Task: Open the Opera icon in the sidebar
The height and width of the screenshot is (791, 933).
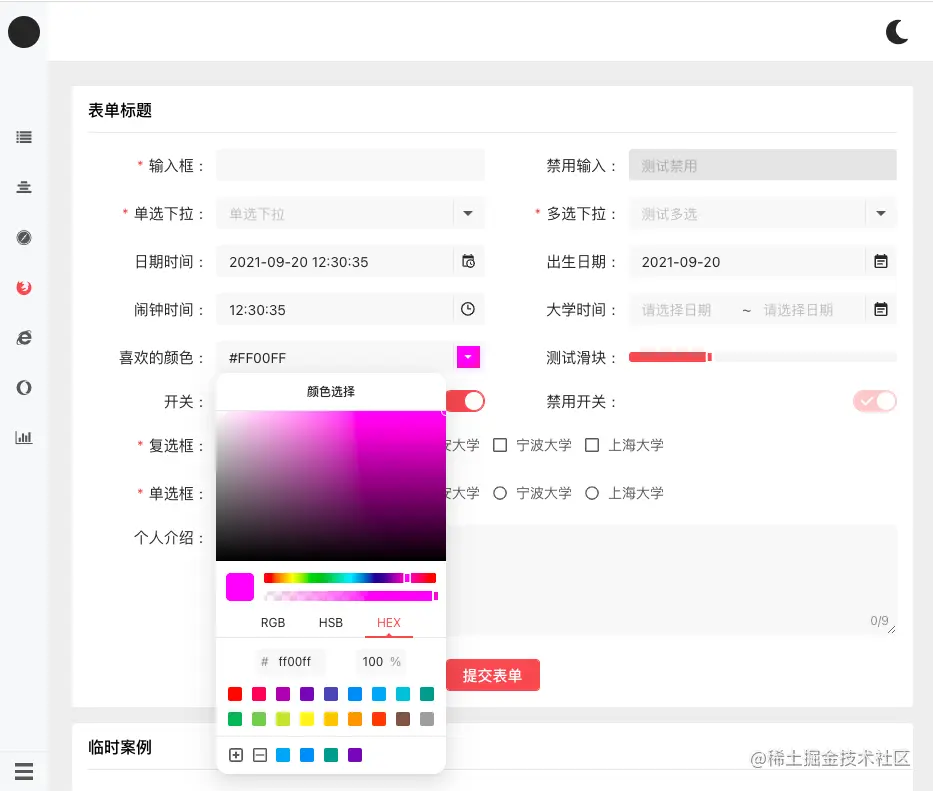Action: (x=24, y=387)
